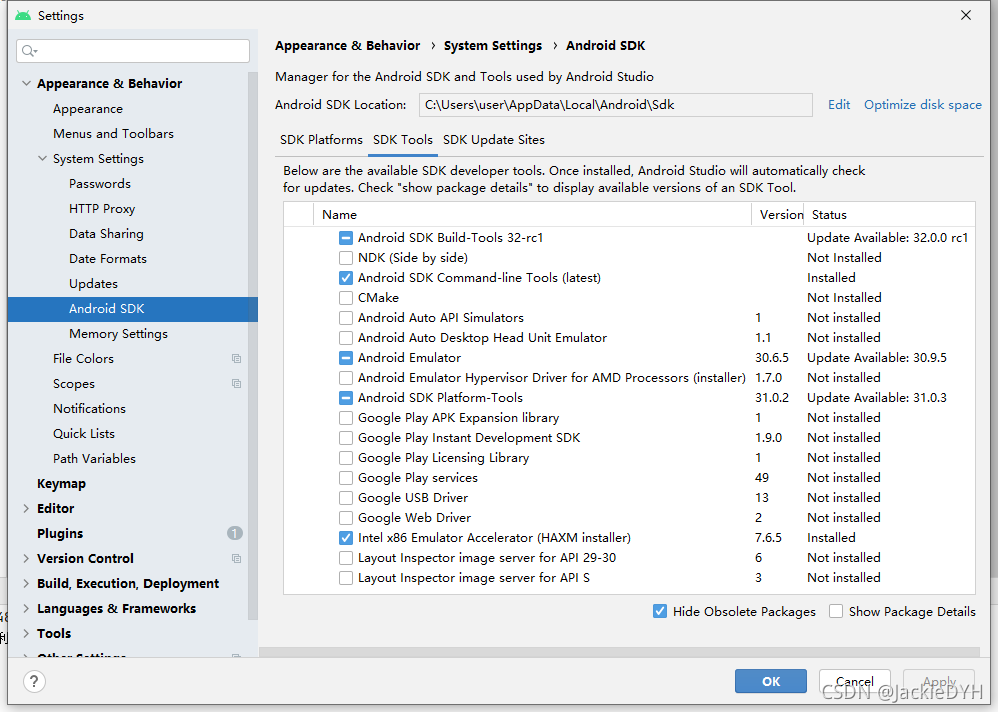
Task: Click the project-level icon beside File Colors
Action: [236, 359]
